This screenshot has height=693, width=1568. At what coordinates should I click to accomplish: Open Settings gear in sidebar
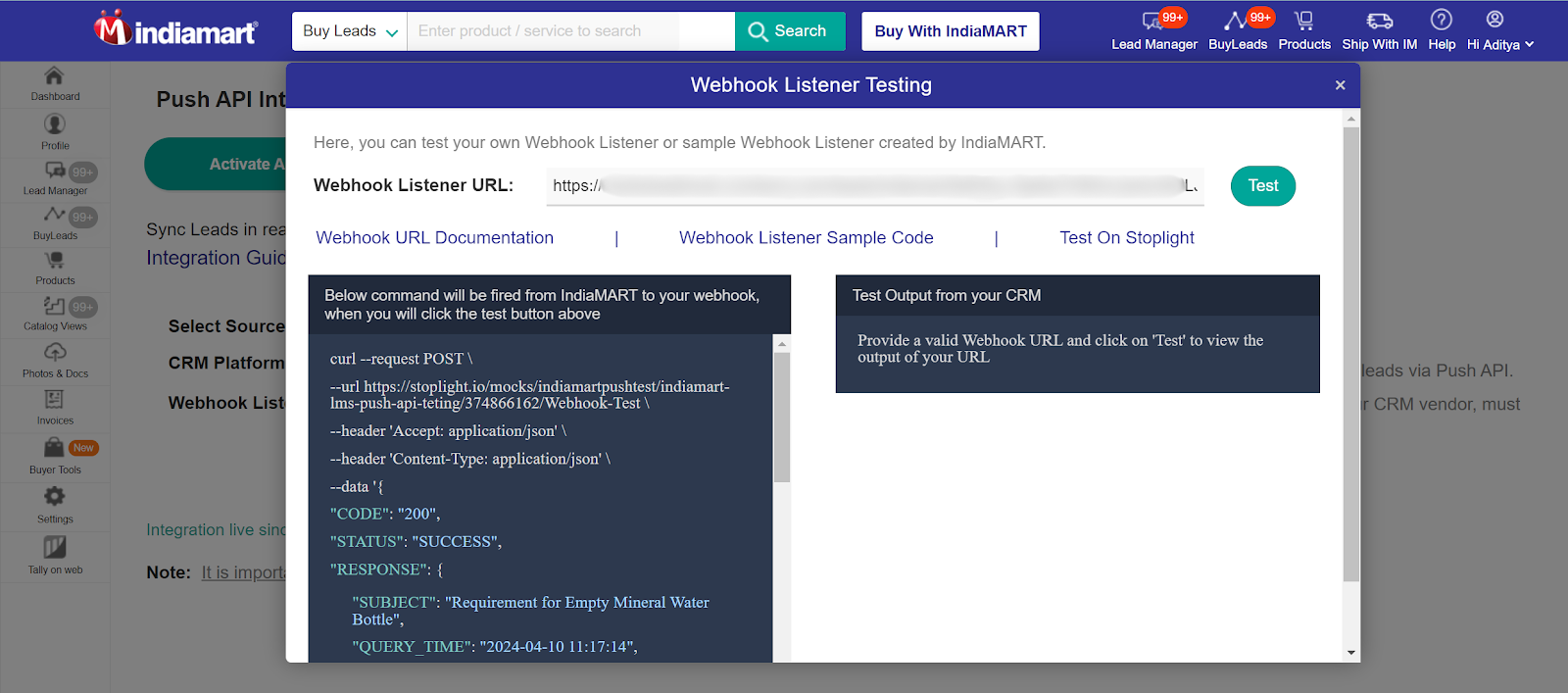55,506
